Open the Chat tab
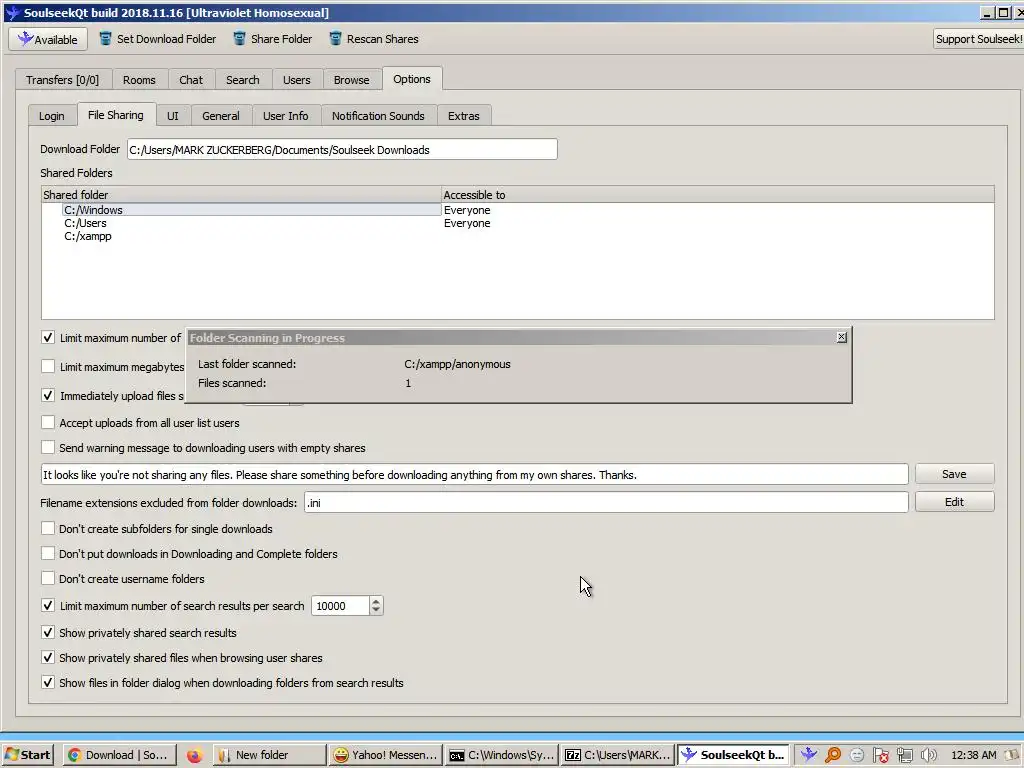The height and width of the screenshot is (768, 1024). click(191, 80)
